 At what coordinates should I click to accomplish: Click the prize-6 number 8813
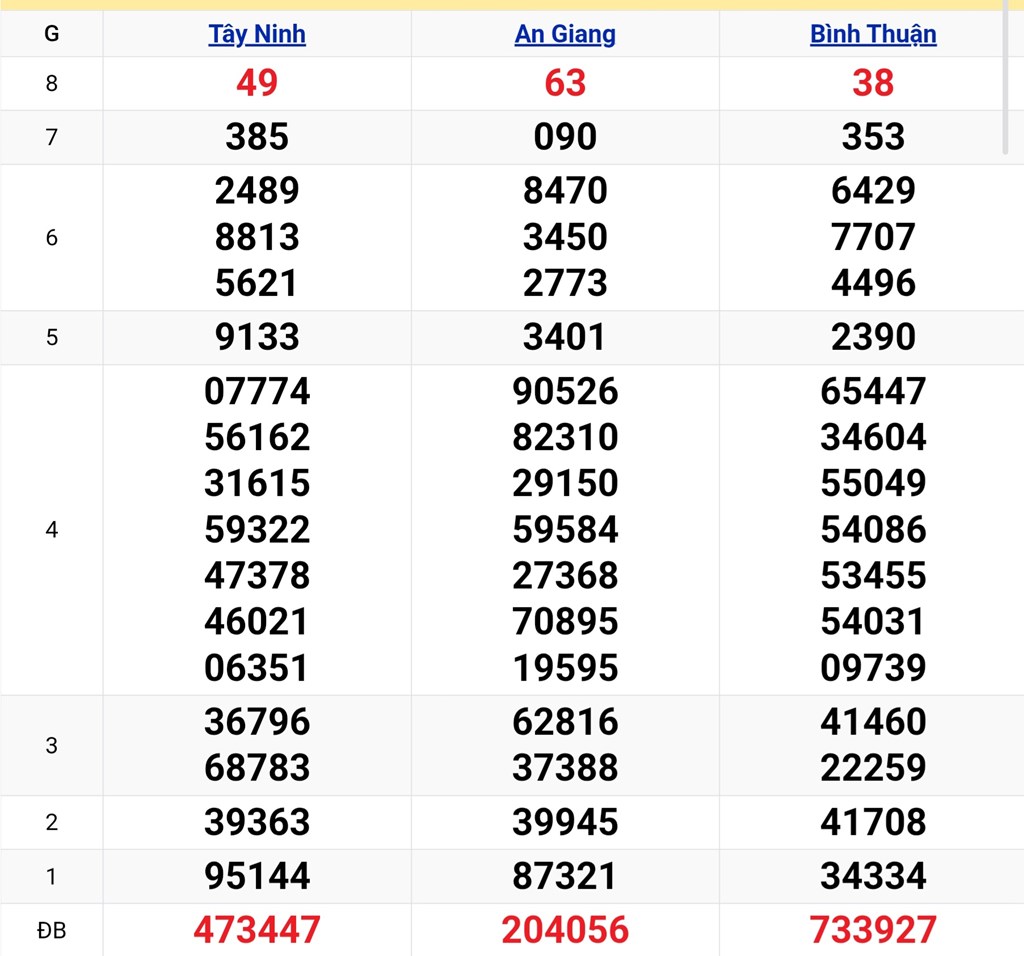[257, 237]
